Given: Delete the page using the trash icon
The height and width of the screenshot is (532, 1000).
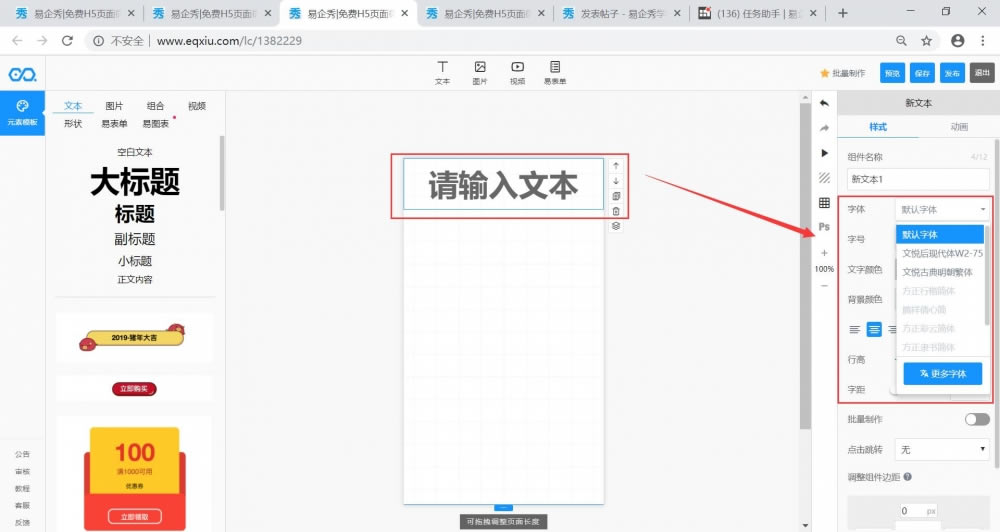Looking at the screenshot, I should [616, 211].
